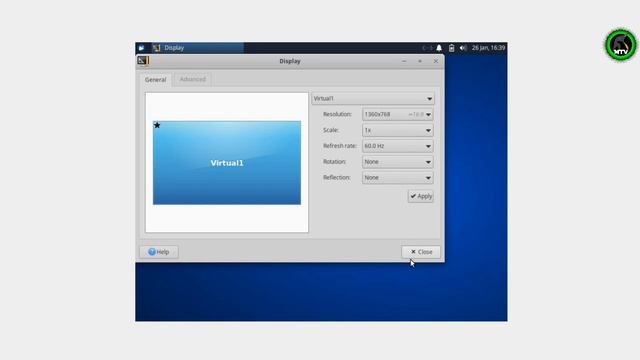The width and height of the screenshot is (640, 360).
Task: Click the 'Scale:' label
Action: pos(331,130)
